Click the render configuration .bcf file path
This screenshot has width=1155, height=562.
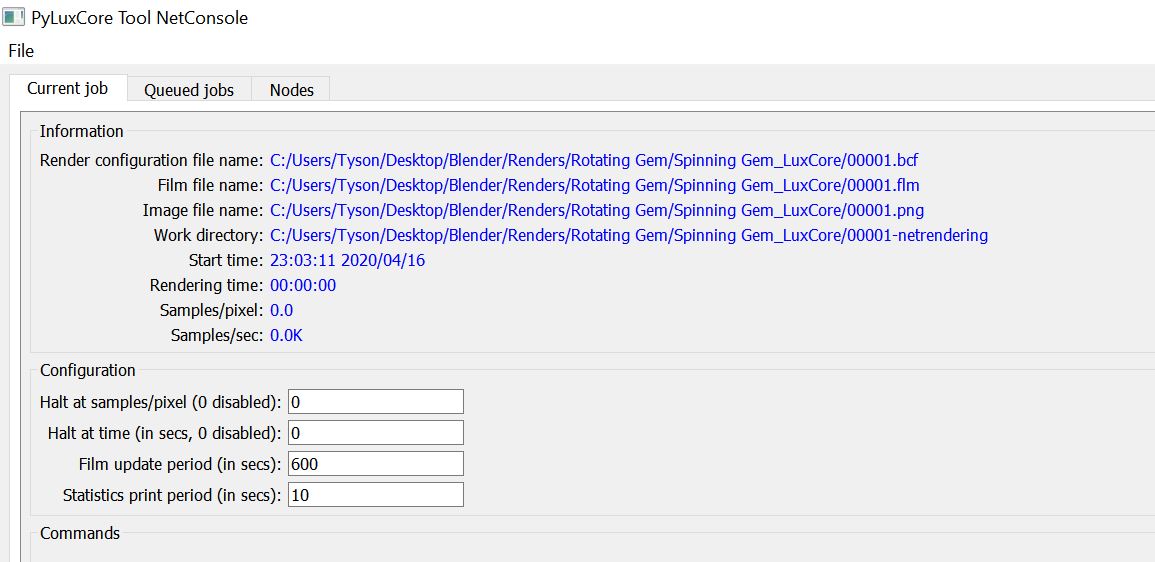594,160
